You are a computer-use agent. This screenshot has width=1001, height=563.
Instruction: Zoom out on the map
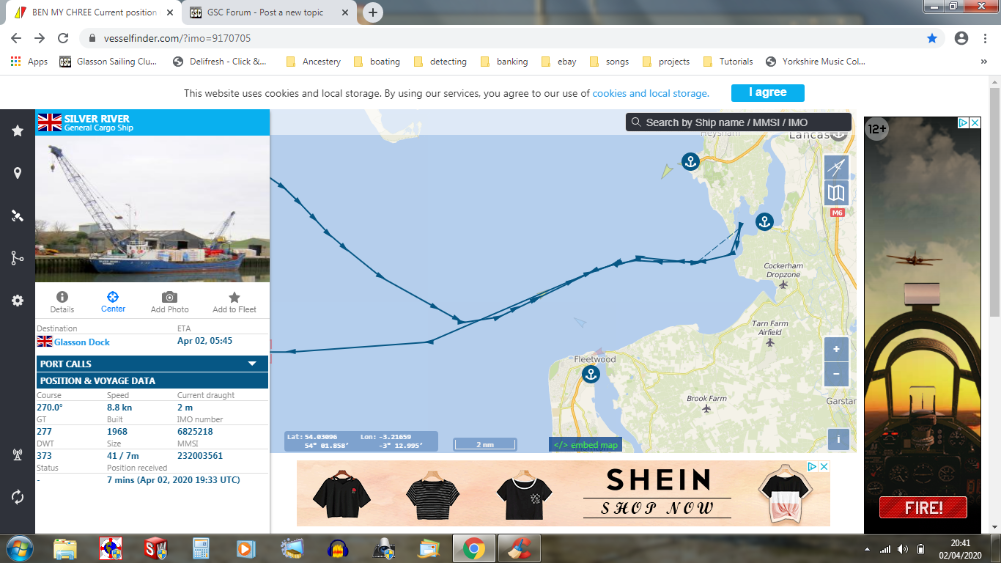[836, 375]
